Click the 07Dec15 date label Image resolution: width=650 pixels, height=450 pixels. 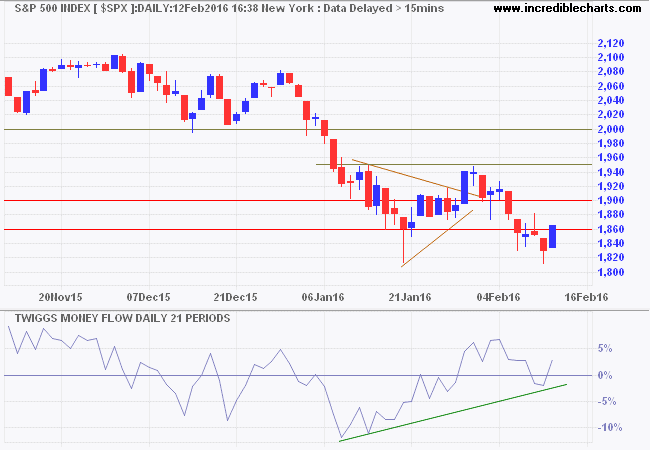click(148, 297)
